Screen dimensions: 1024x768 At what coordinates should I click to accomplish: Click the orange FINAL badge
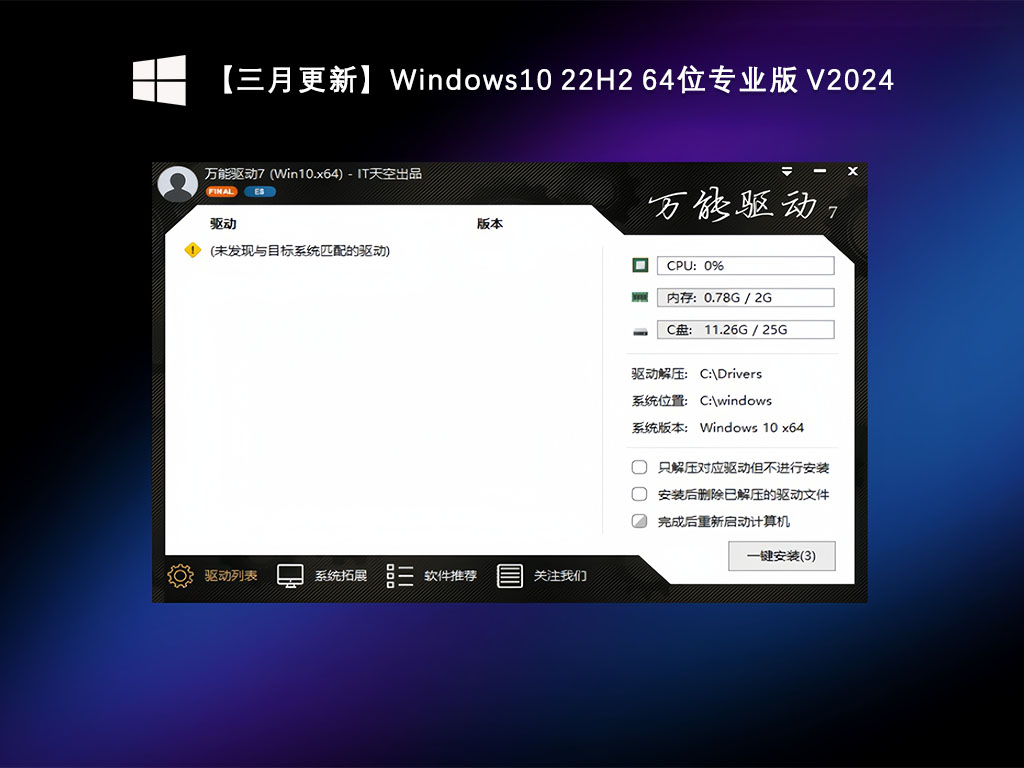pos(221,191)
